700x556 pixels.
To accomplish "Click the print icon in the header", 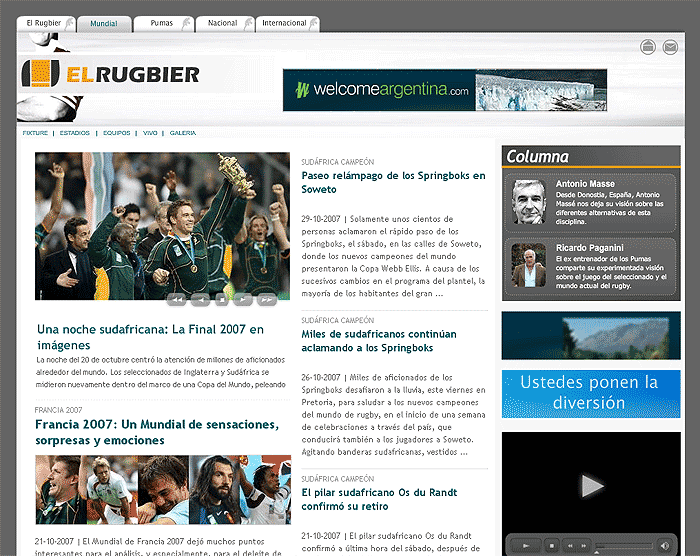I will 648,47.
